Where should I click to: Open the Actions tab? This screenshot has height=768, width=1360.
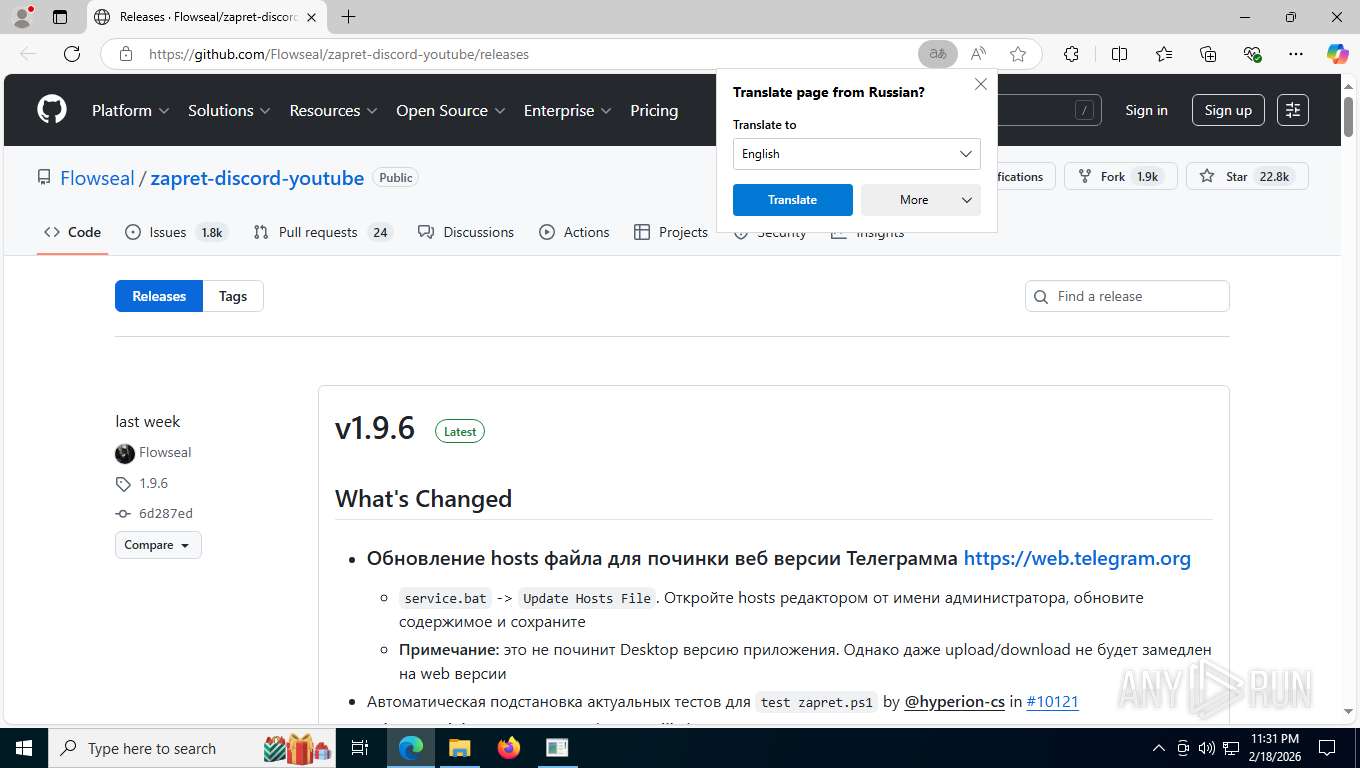pyautogui.click(x=574, y=232)
